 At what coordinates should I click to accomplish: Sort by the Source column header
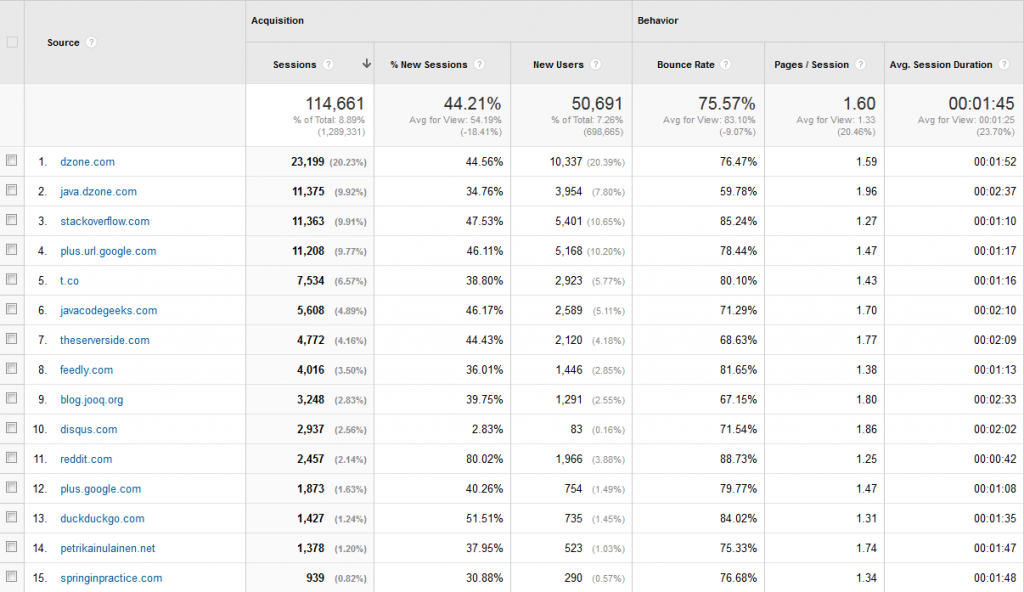[63, 42]
